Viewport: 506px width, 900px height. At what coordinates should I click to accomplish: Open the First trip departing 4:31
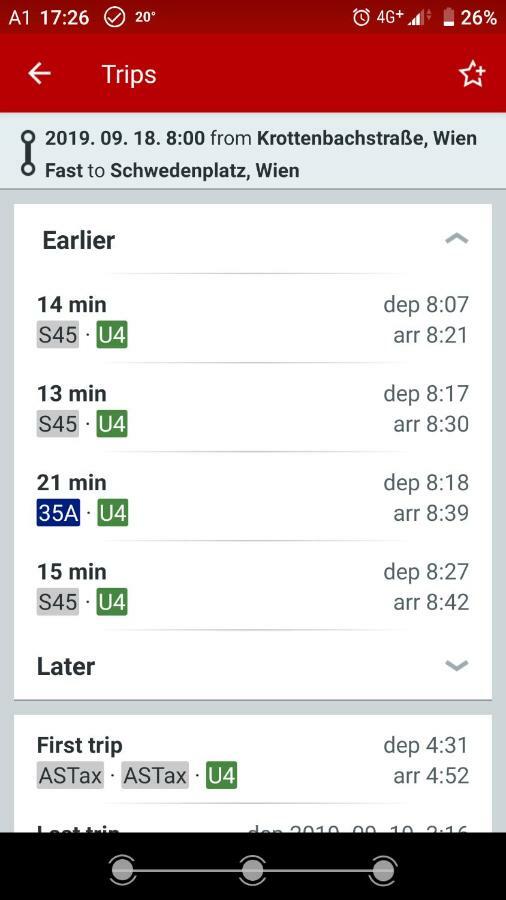click(x=253, y=760)
